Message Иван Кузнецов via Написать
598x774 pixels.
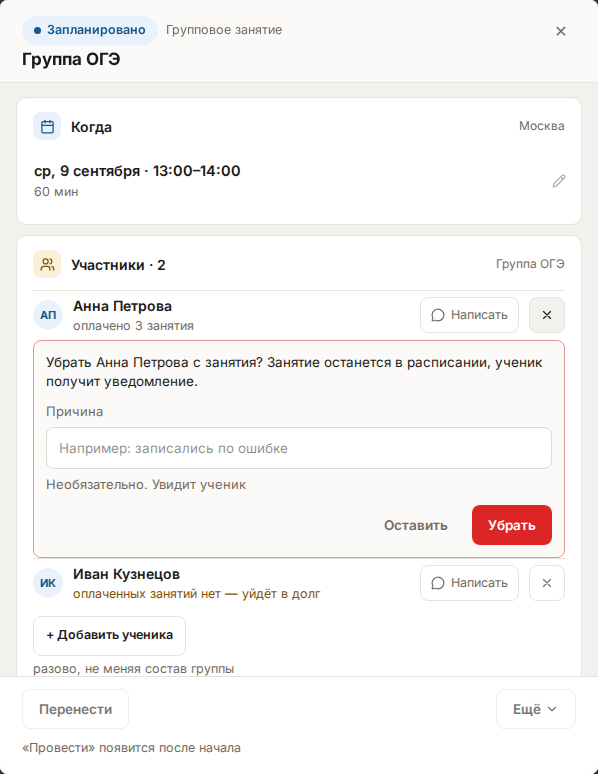(x=469, y=583)
